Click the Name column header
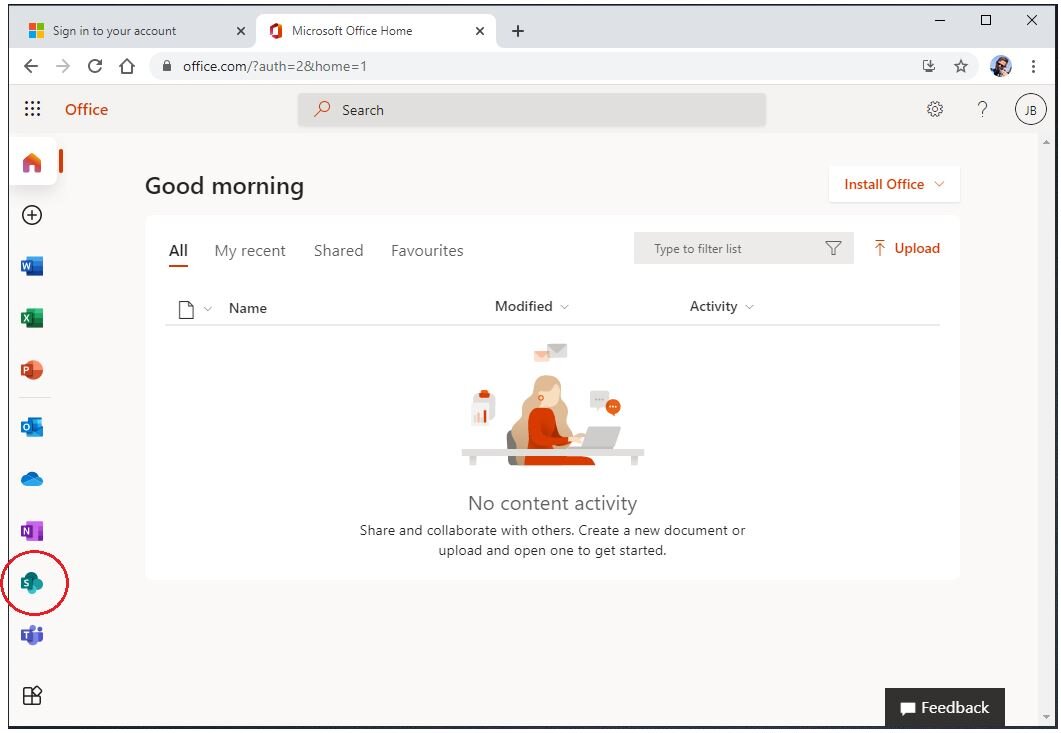 click(x=248, y=308)
